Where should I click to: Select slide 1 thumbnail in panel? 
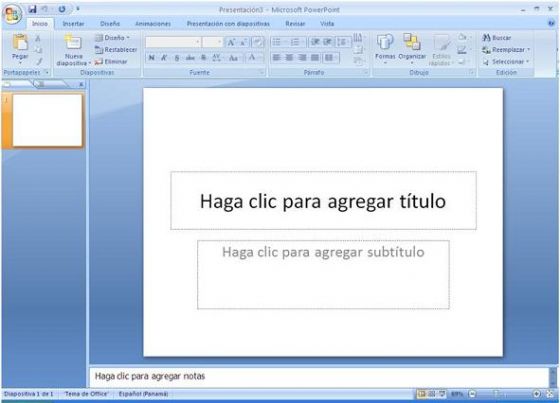click(47, 120)
